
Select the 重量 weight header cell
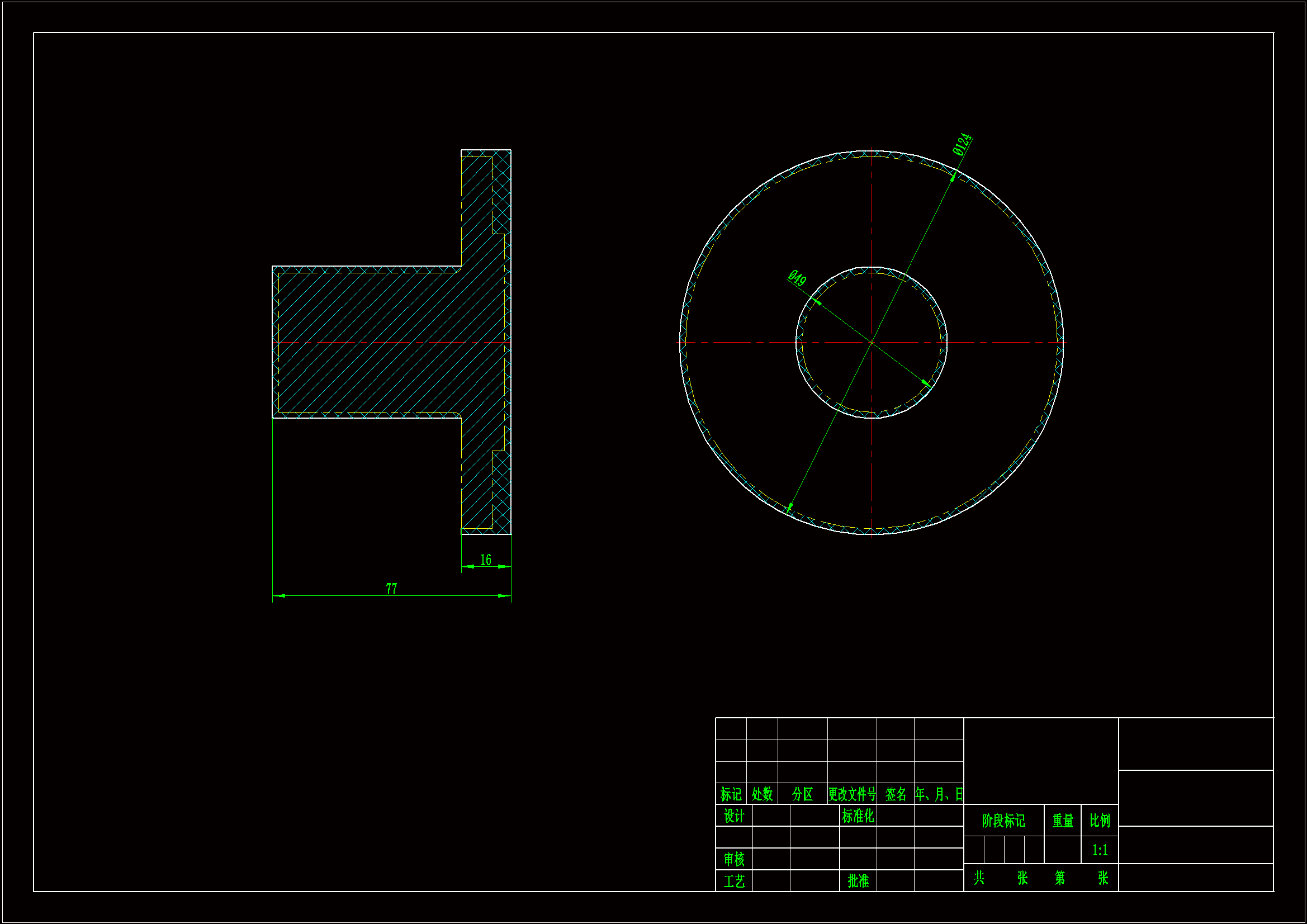(1063, 821)
